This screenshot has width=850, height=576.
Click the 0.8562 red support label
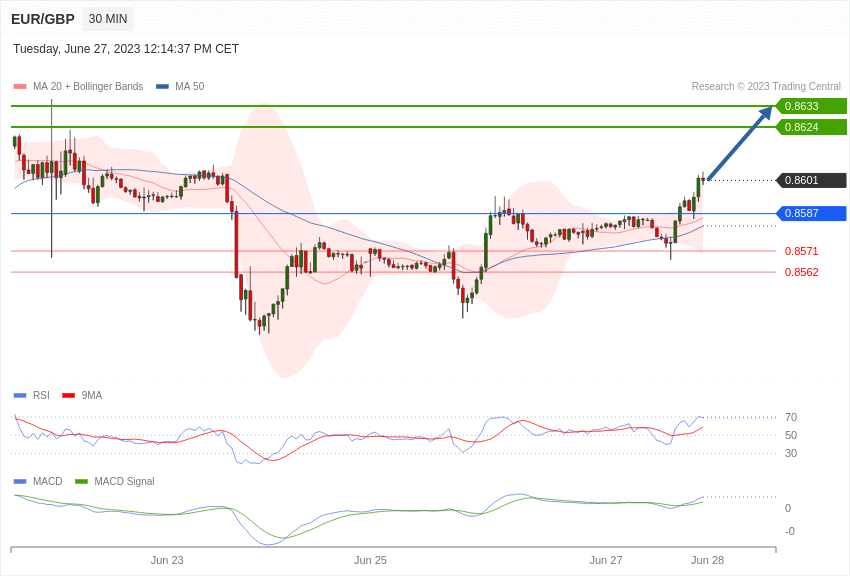802,272
